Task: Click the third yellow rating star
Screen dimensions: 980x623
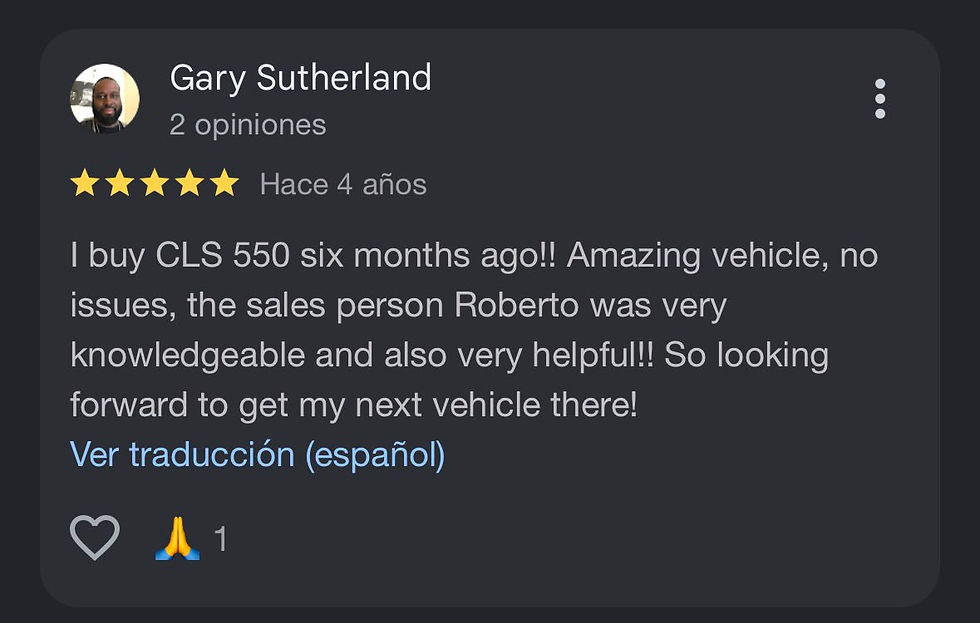Action: click(x=154, y=183)
